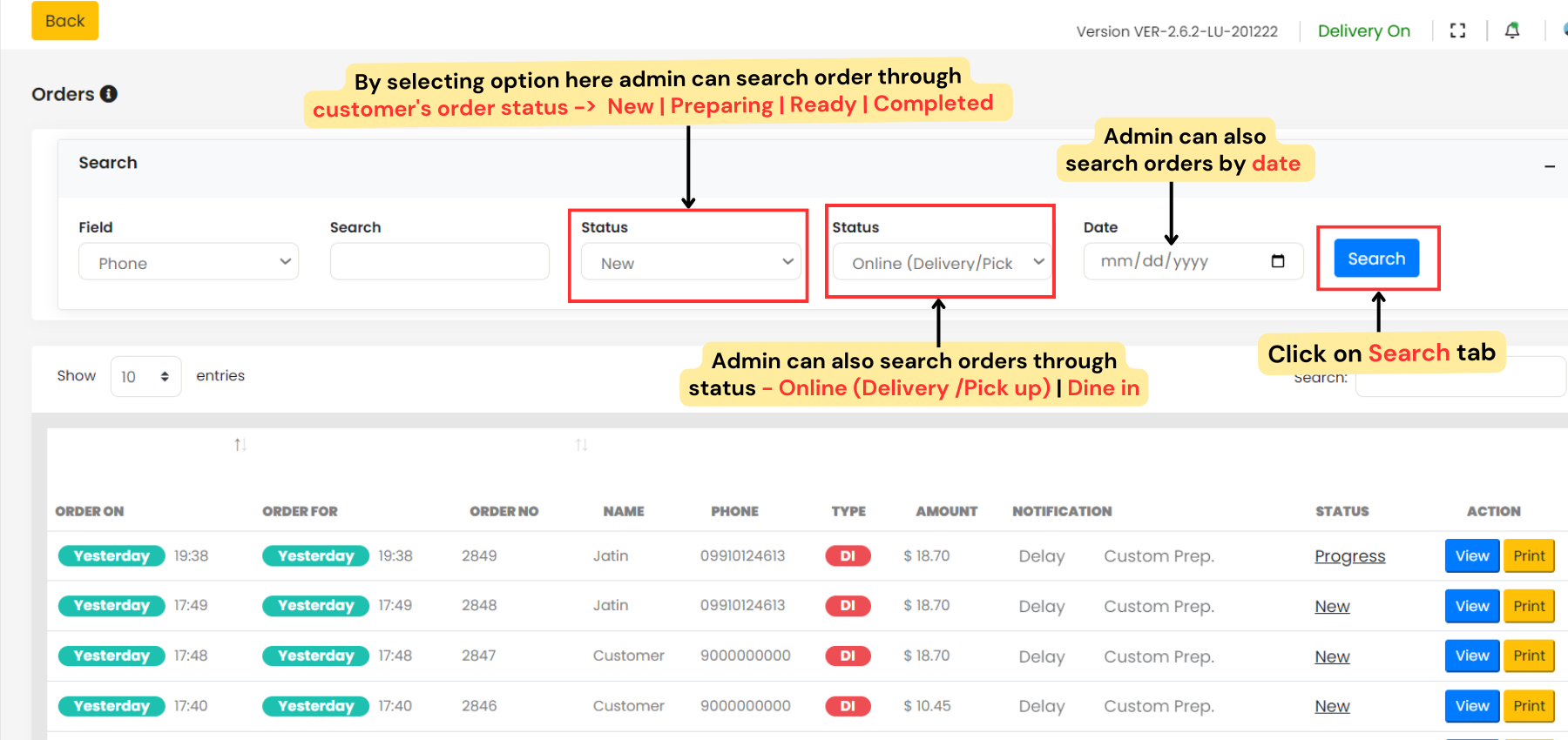View order 2846

pos(1472,706)
